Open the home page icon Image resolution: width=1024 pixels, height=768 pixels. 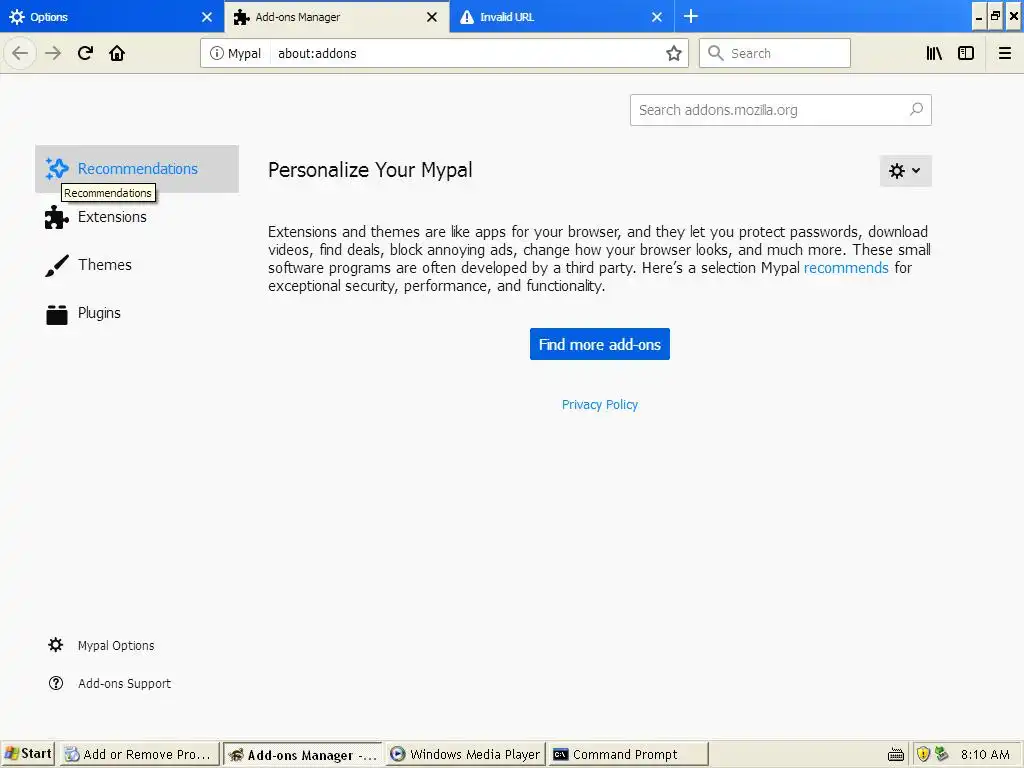117,53
